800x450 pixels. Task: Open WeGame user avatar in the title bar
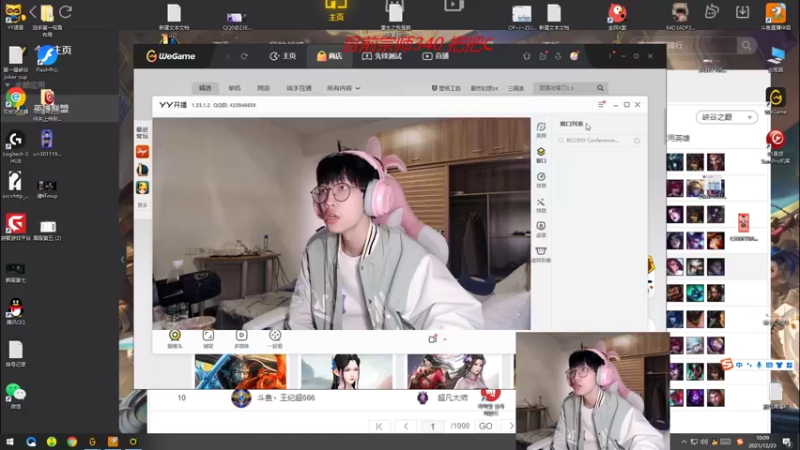[x=574, y=56]
